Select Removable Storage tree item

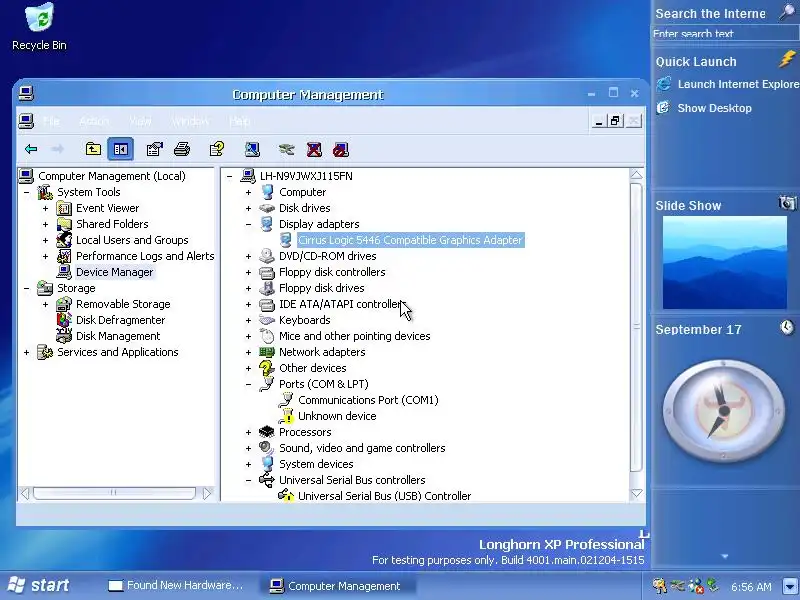123,304
